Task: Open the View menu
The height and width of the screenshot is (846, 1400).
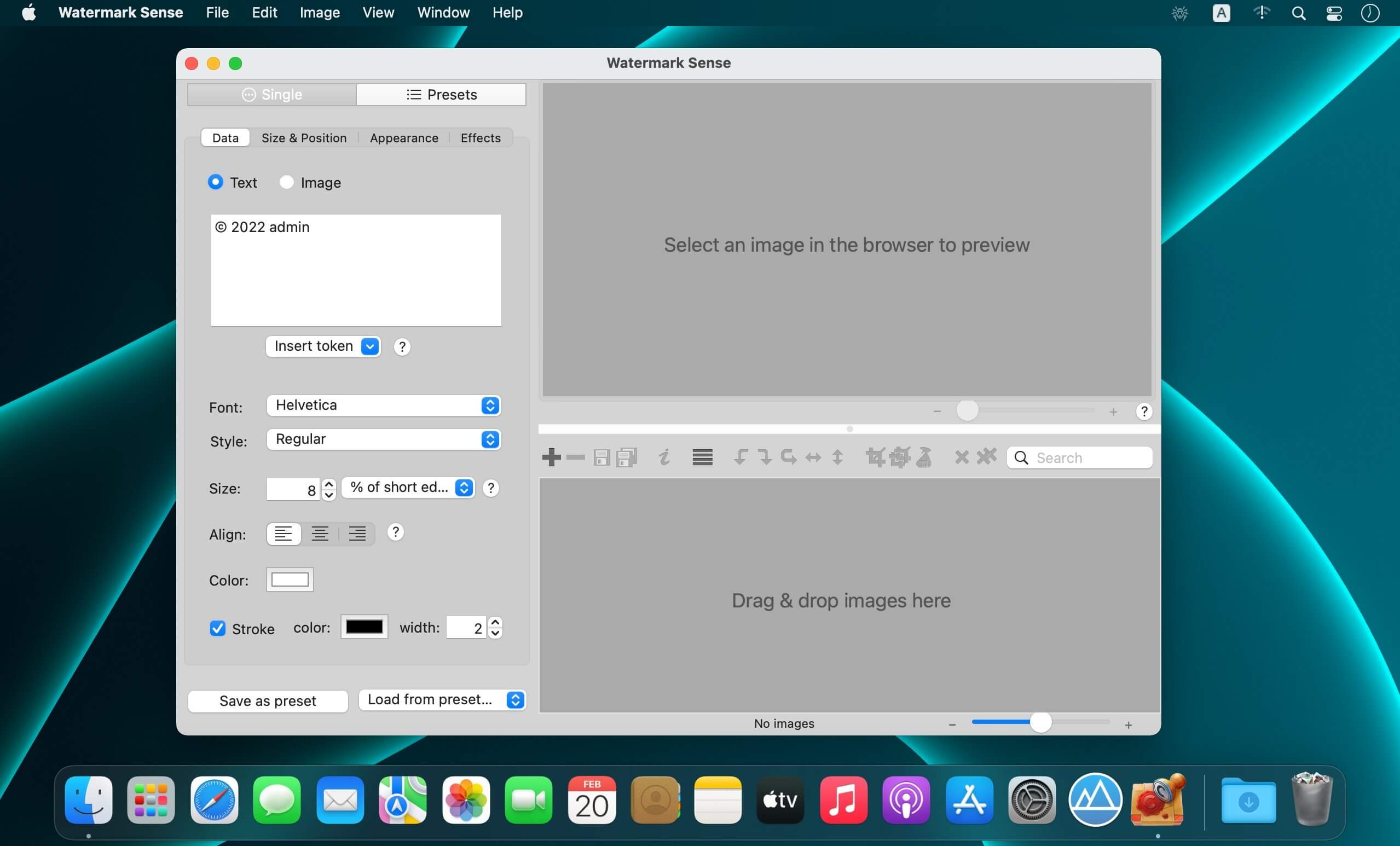Action: 378,13
